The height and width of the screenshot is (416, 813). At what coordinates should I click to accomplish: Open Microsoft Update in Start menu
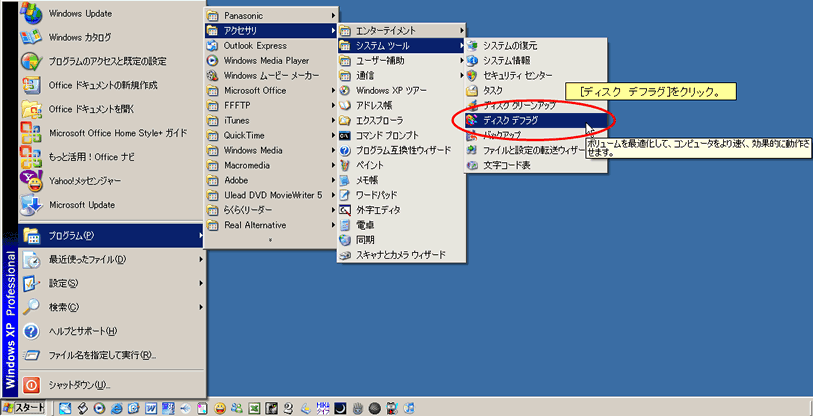pyautogui.click(x=111, y=205)
